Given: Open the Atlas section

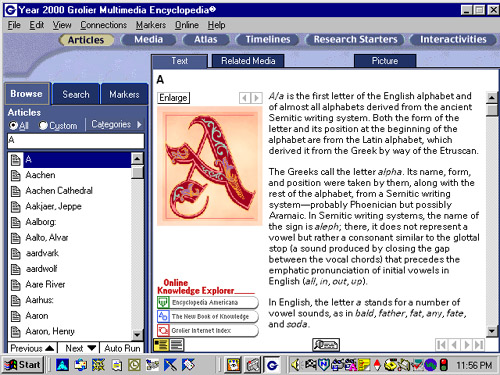Looking at the screenshot, I should [206, 39].
